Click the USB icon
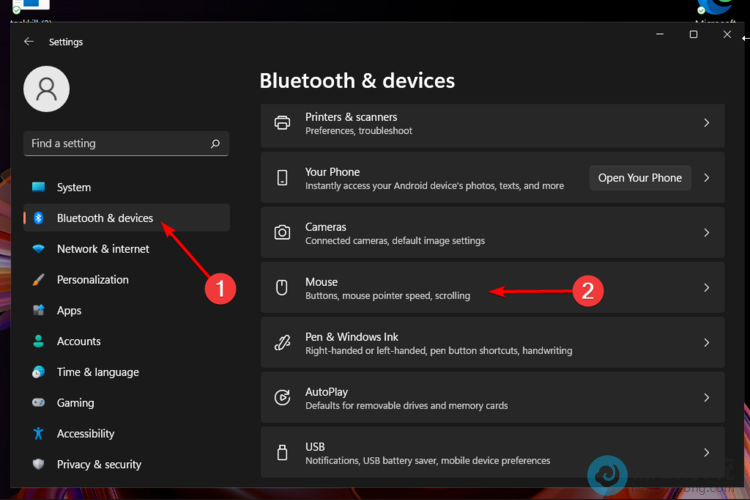Screen dimensions: 750x500 pos(282,453)
